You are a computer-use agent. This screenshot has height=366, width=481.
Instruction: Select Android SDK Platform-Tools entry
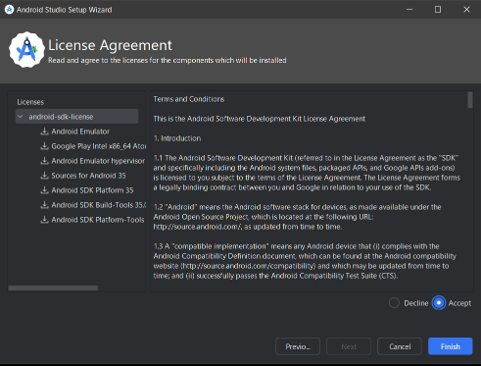(98, 220)
